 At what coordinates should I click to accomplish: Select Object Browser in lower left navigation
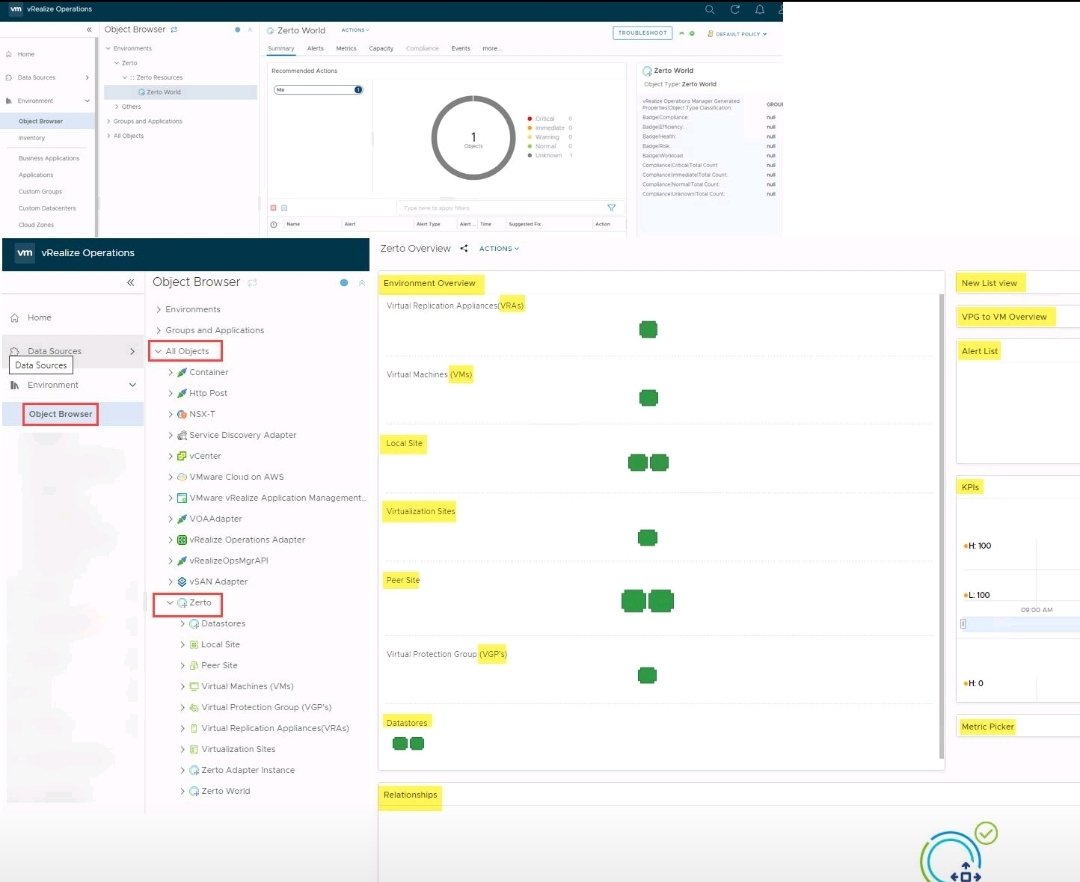pyautogui.click(x=61, y=414)
